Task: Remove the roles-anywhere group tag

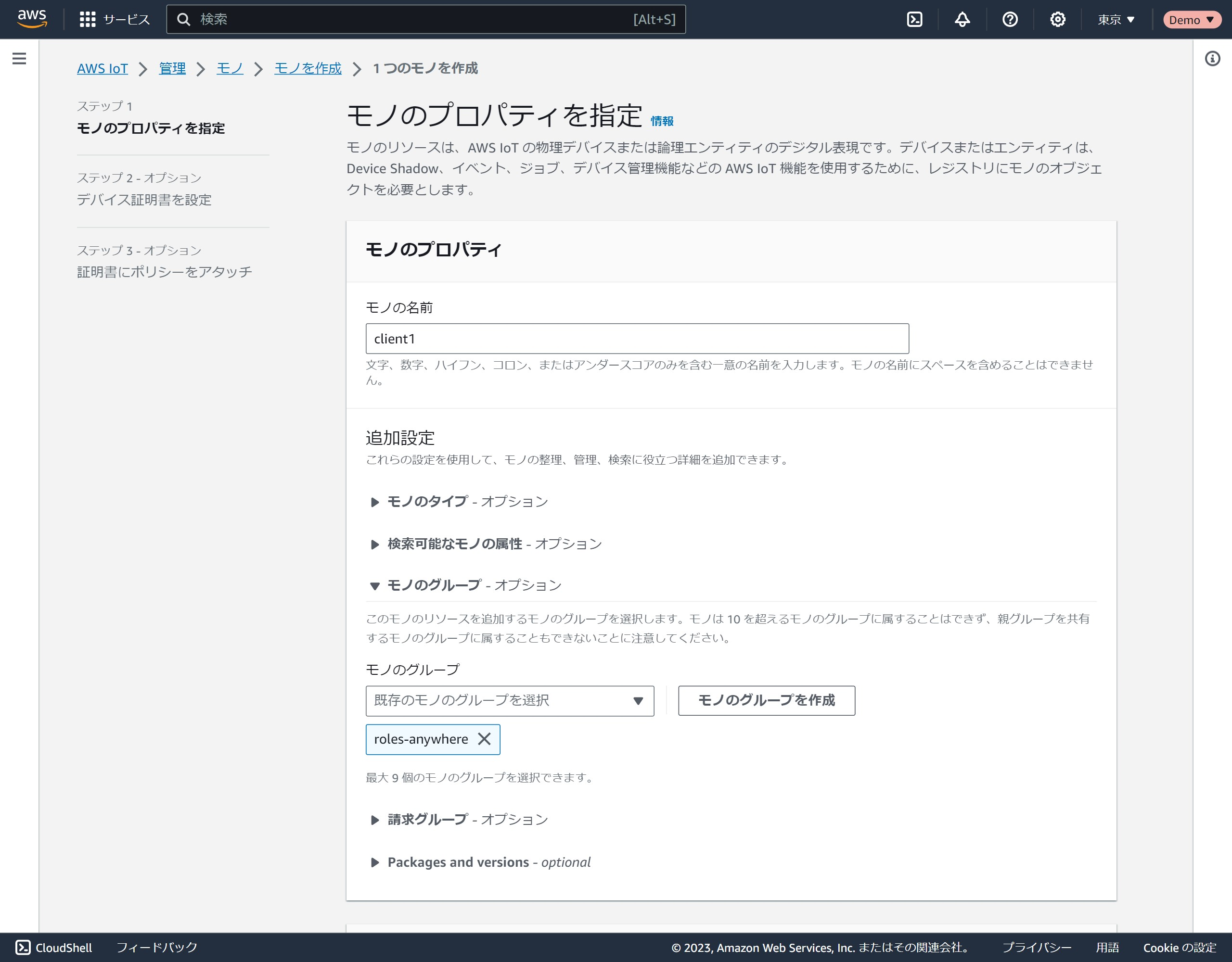Action: coord(484,739)
